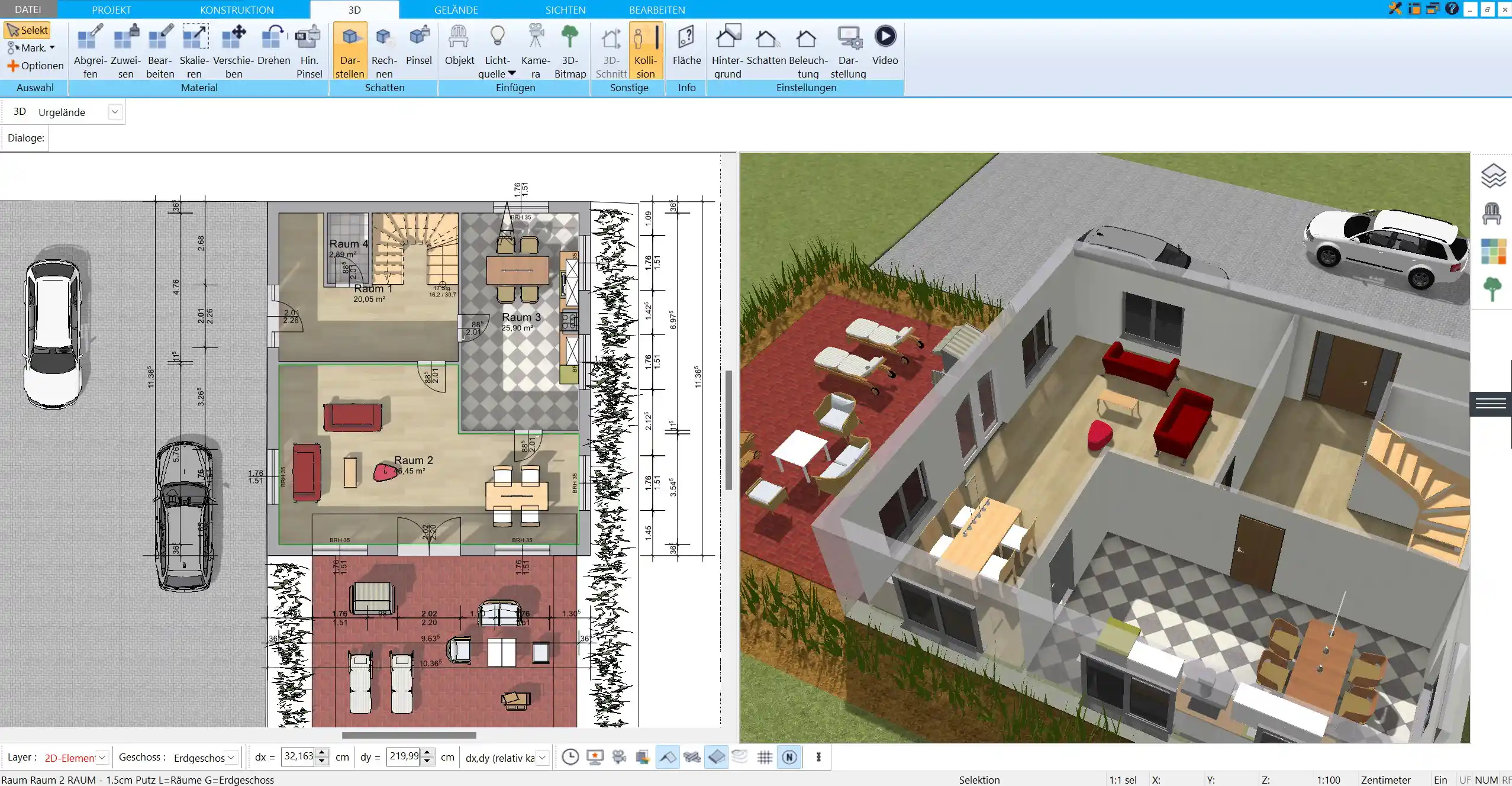Image resolution: width=1512 pixels, height=786 pixels.
Task: Choose the Skalieren material scale tool
Action: [194, 51]
